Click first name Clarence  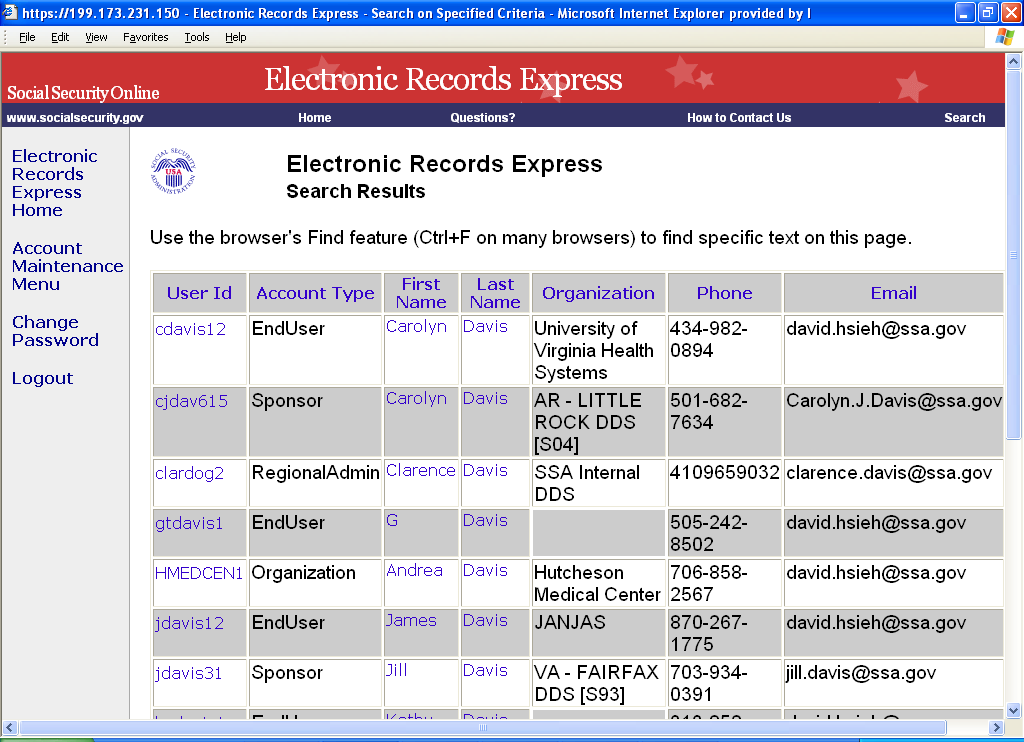(421, 470)
